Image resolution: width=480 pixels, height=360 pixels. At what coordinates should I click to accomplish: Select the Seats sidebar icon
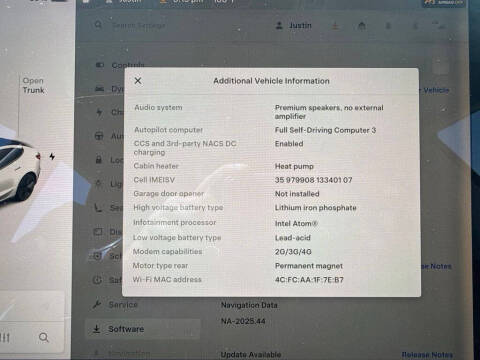pyautogui.click(x=98, y=208)
